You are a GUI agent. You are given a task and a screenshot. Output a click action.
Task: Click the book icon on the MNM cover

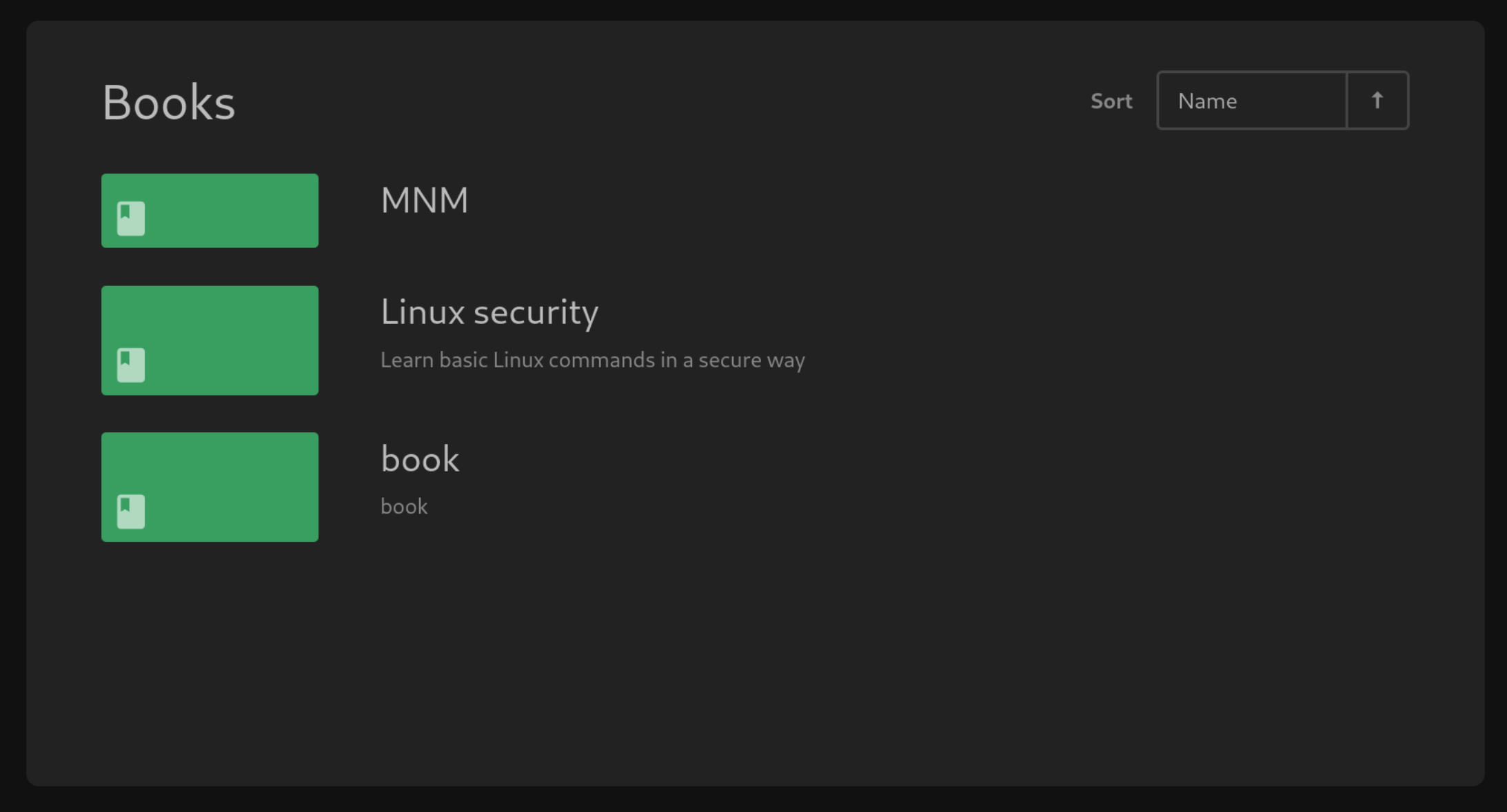pos(131,219)
